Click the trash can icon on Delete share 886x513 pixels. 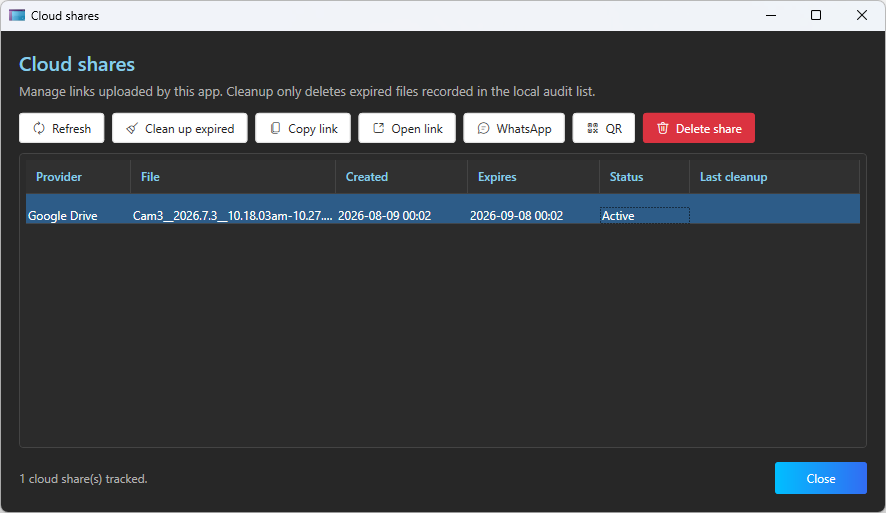[663, 128]
